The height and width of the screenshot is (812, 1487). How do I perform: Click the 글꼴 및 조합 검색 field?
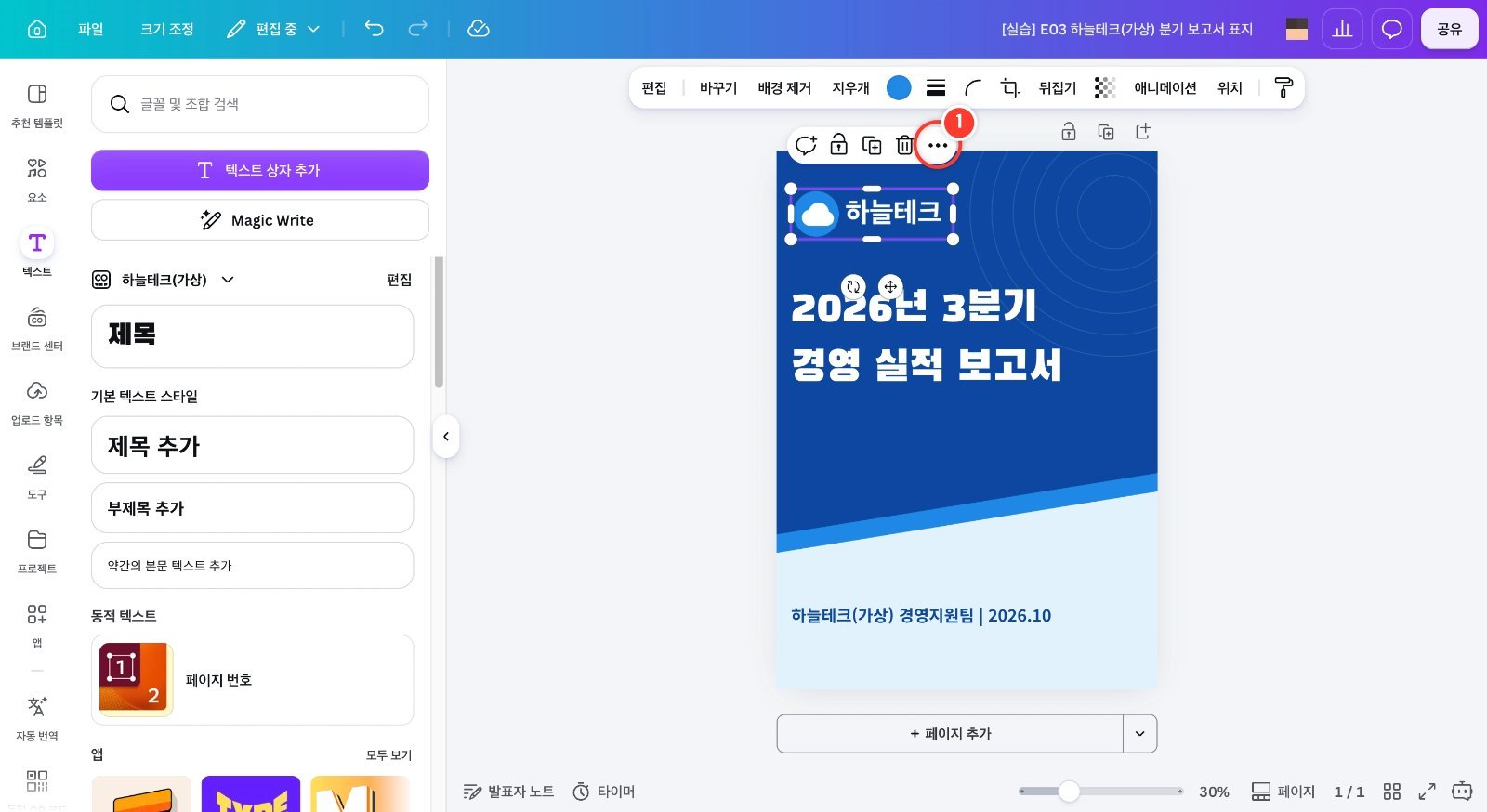pyautogui.click(x=260, y=104)
